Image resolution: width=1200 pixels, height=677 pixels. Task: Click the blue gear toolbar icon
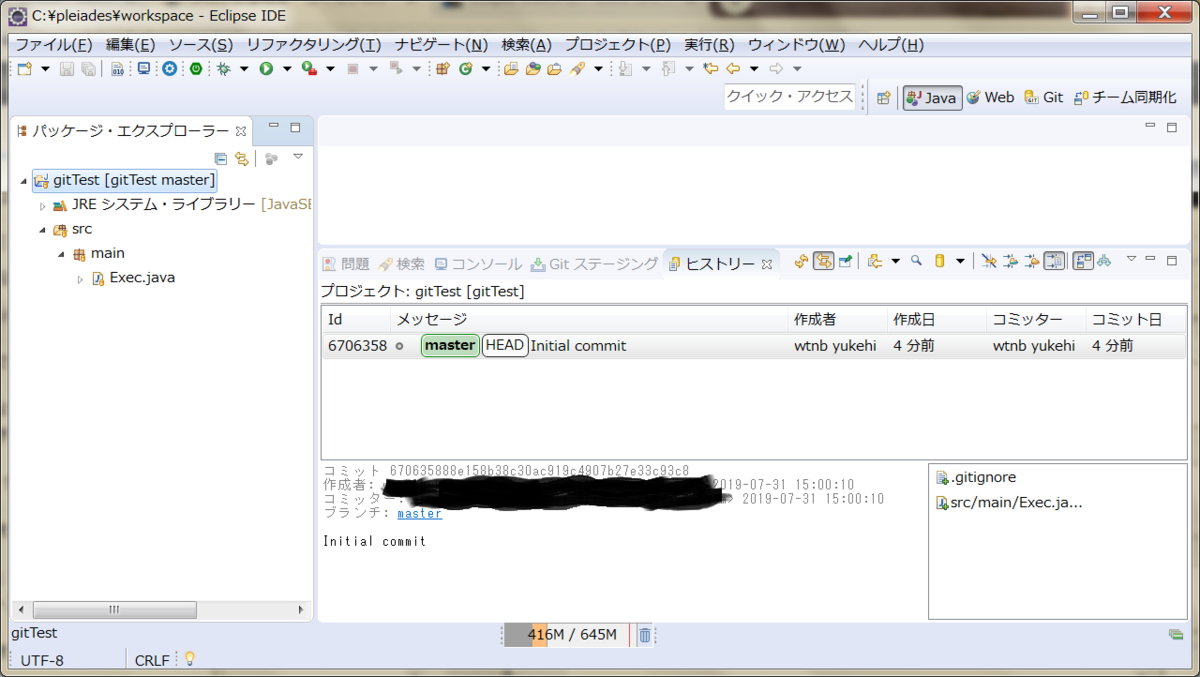[170, 69]
